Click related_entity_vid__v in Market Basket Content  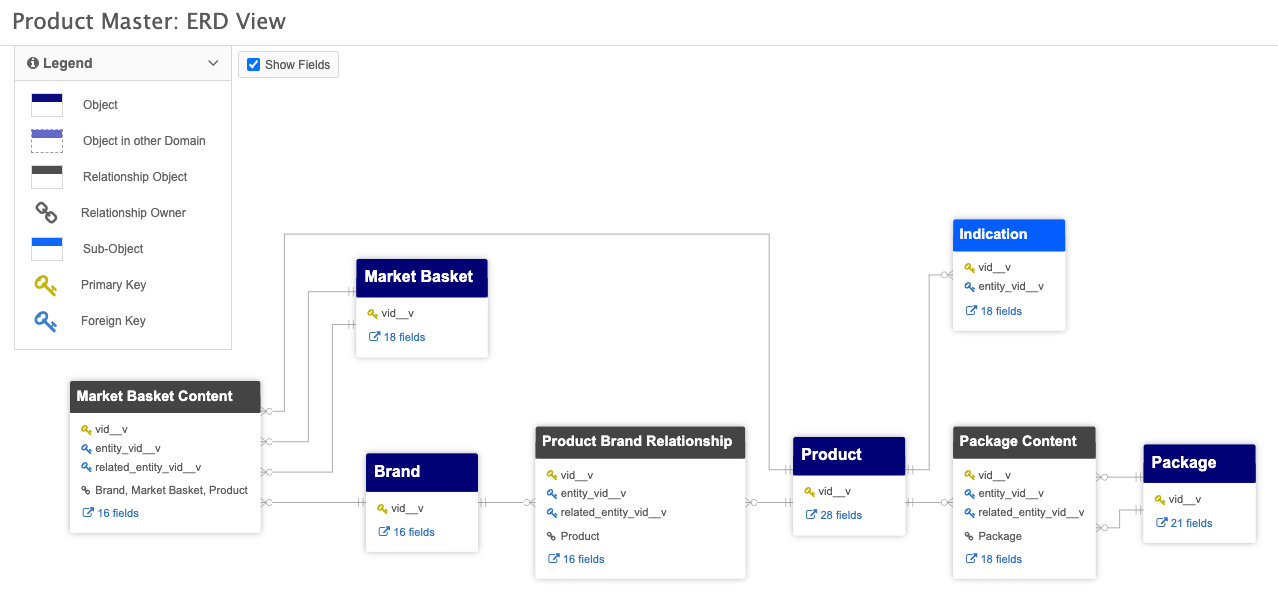[147, 467]
